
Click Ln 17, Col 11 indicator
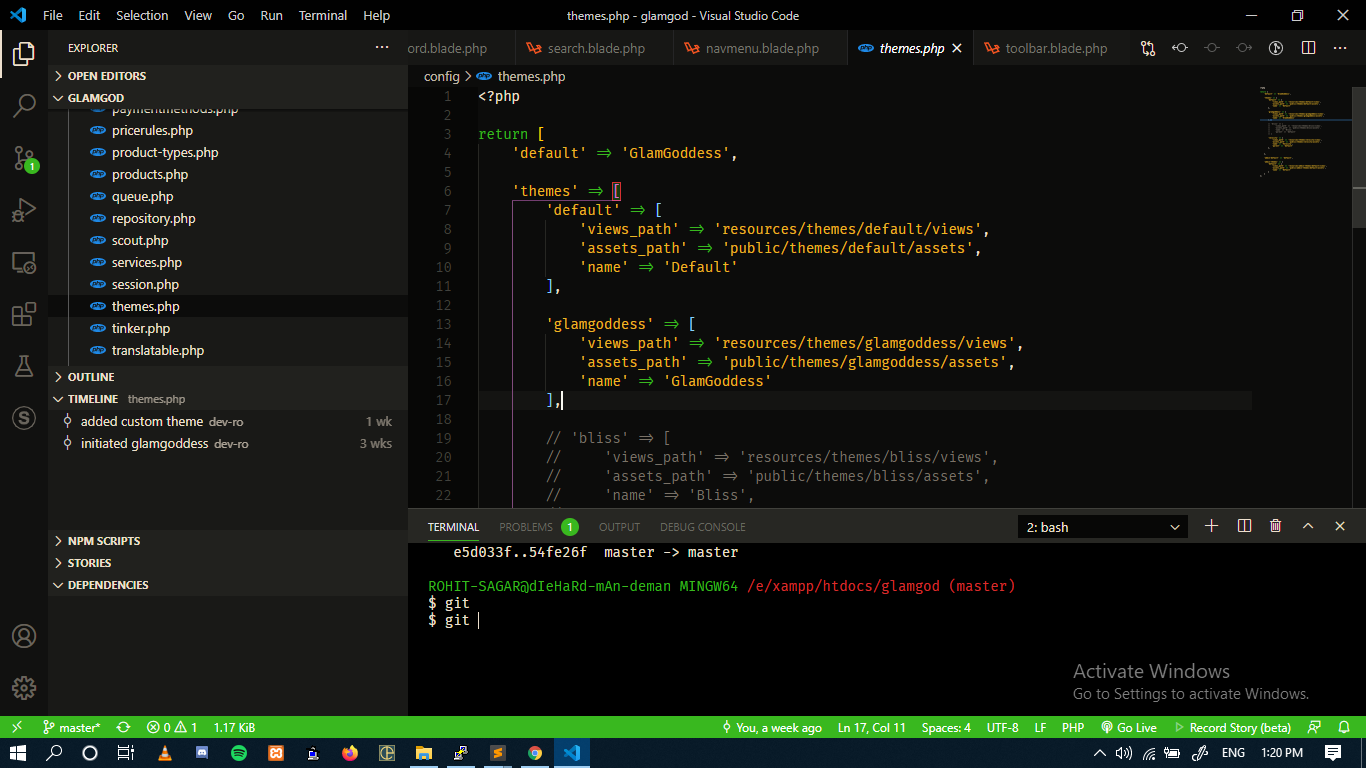[872, 728]
